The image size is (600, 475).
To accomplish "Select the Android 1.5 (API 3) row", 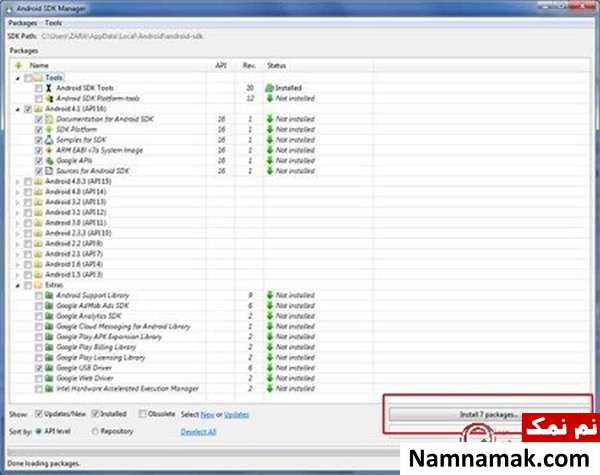I will tap(73, 274).
